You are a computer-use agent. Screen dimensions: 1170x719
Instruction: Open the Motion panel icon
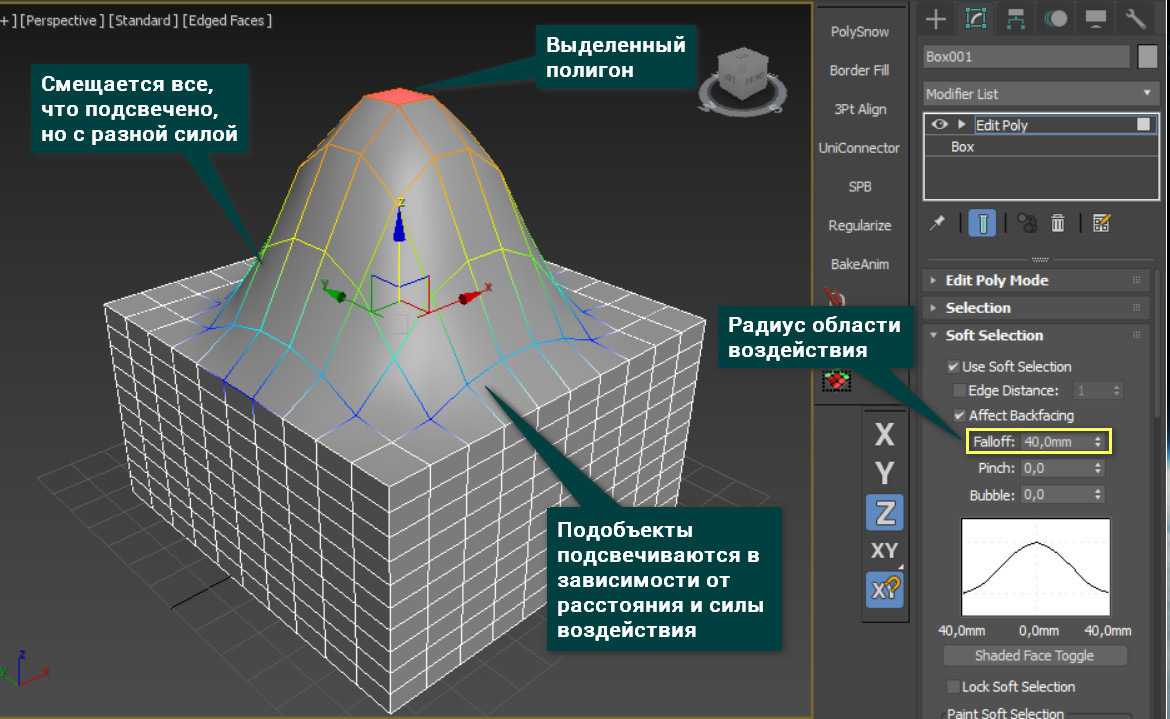click(1055, 18)
